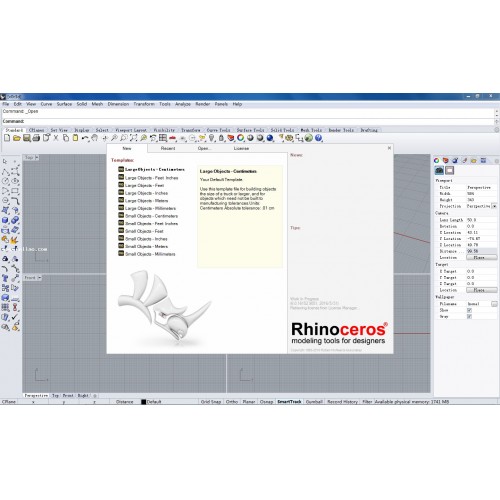Toggle Grid Snap in status bar
The height and width of the screenshot is (500, 500).
coord(211,402)
